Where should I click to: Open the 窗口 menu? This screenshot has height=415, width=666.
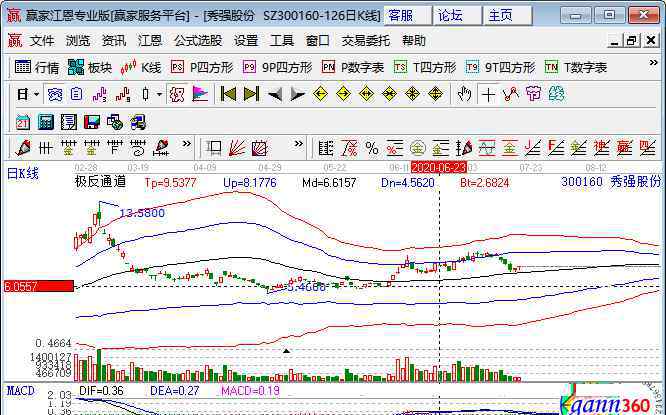coord(318,41)
